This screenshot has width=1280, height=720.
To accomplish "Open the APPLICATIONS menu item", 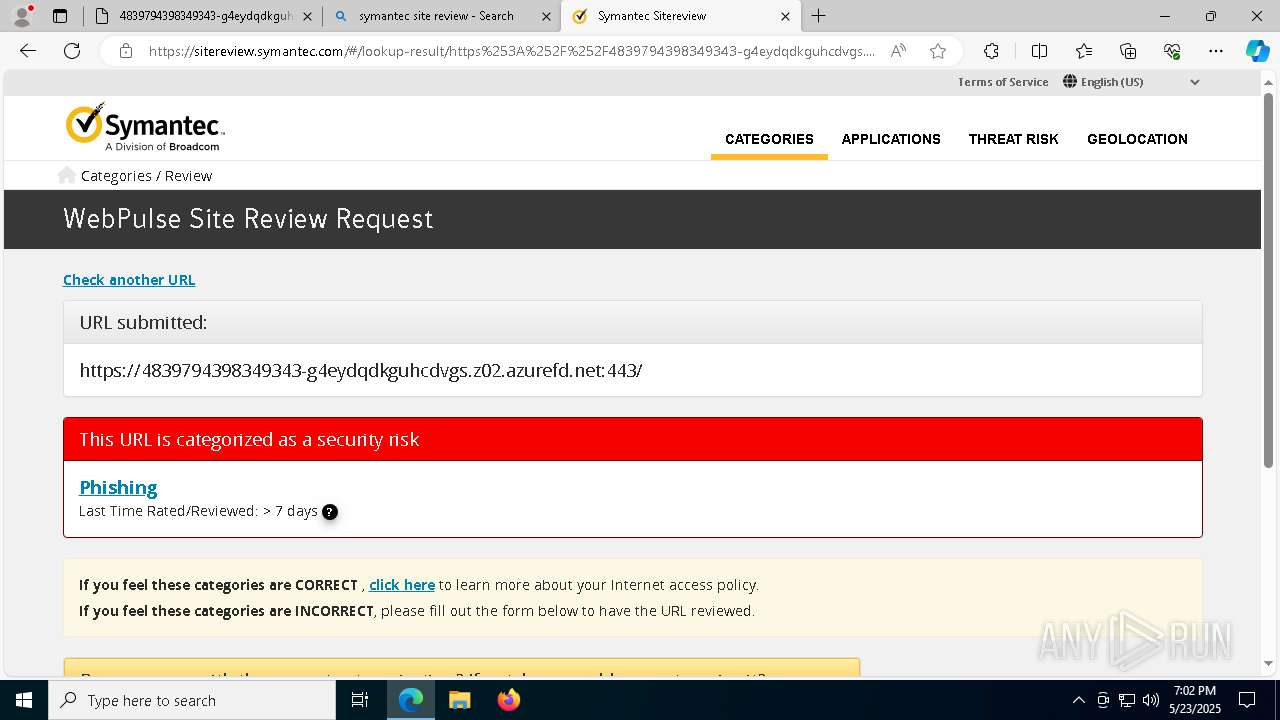I will (x=891, y=139).
